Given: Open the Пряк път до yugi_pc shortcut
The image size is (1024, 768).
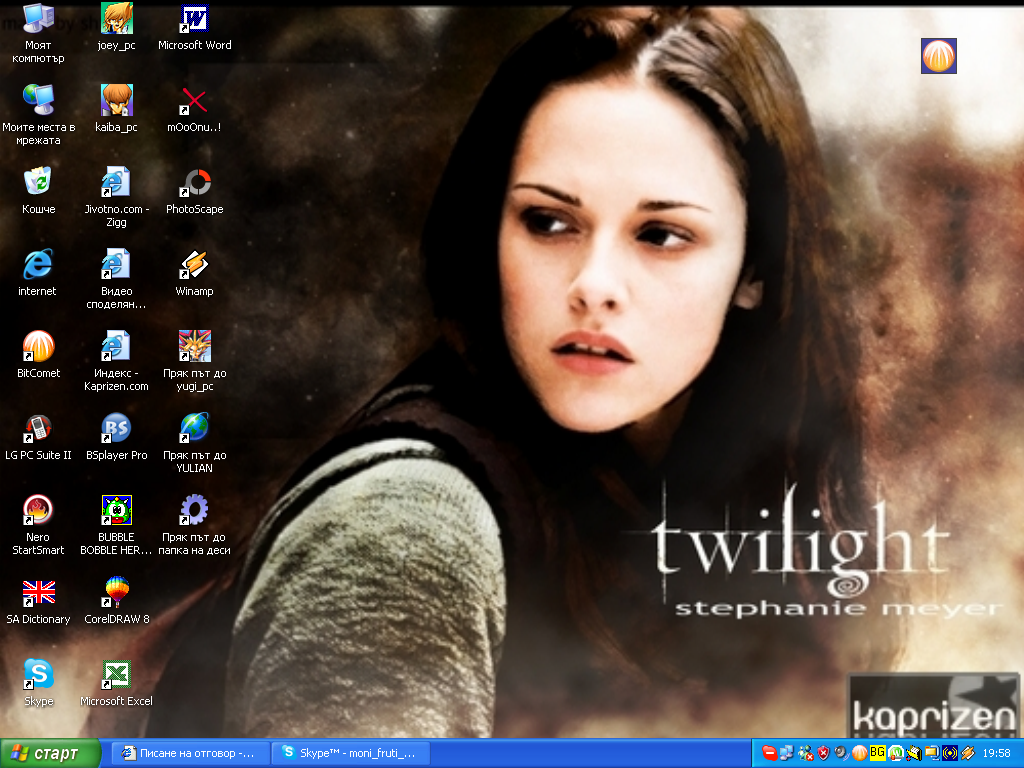Looking at the screenshot, I should (195, 362).
